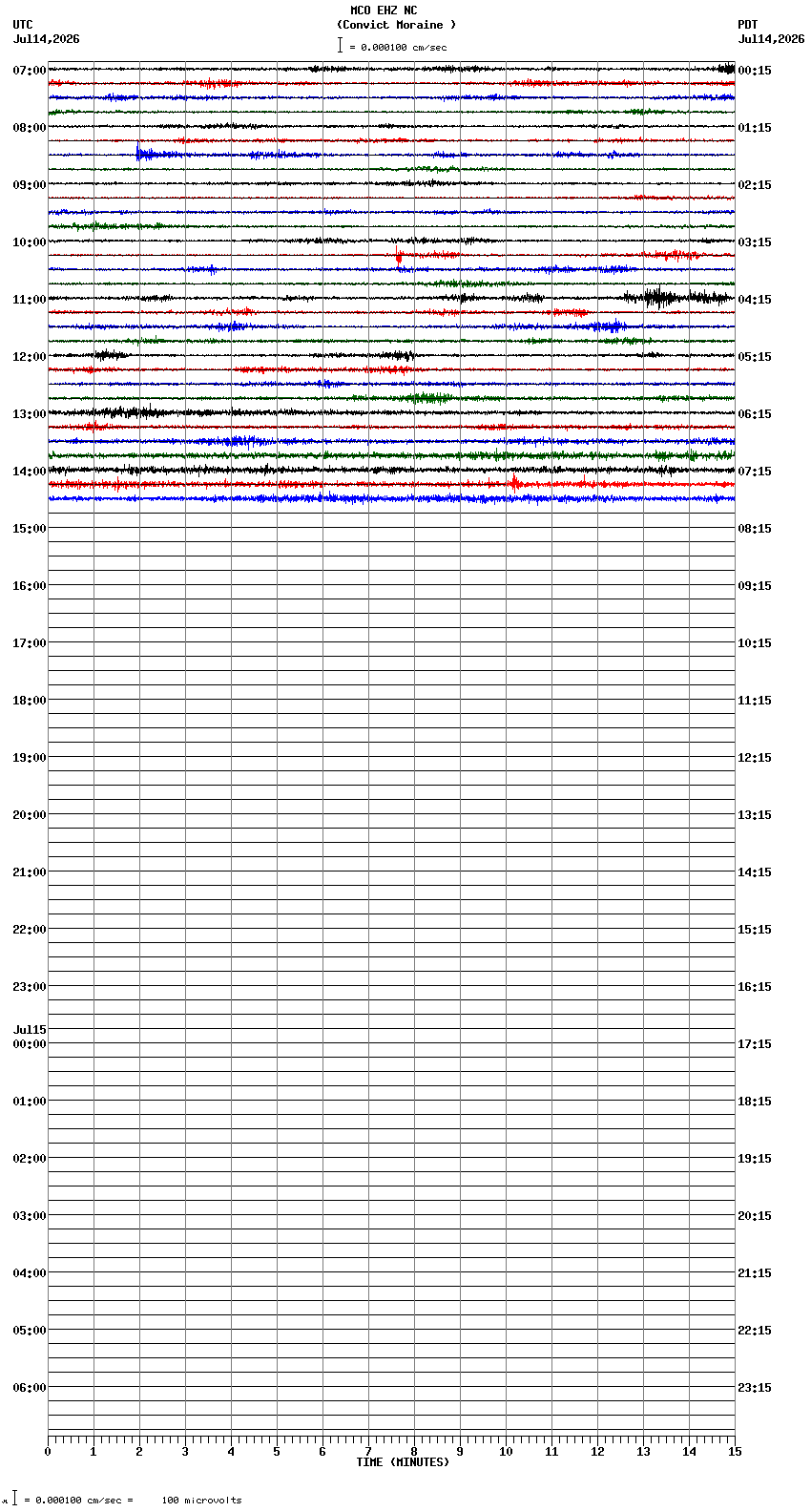Viewport: 811px width, 1512px height.
Task: Click the UTC time label '11:00'
Action: coord(30,300)
